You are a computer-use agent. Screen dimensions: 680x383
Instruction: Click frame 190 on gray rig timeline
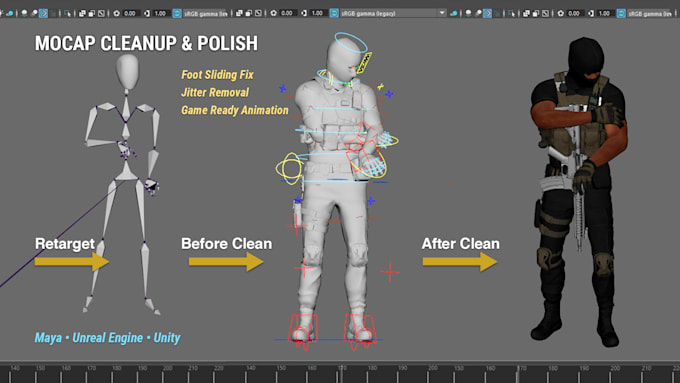[x=402, y=368]
